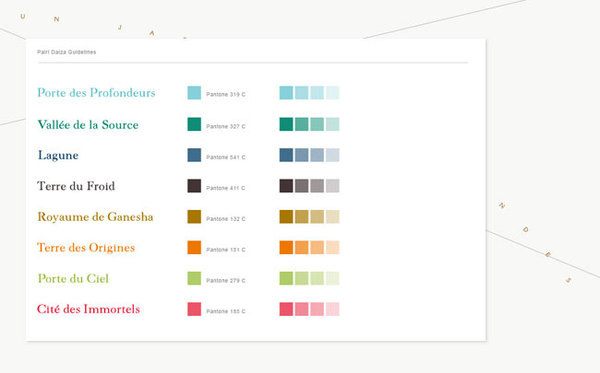Click the Pantone 327 C label
Screen dimensions: 600x373
click(226, 126)
